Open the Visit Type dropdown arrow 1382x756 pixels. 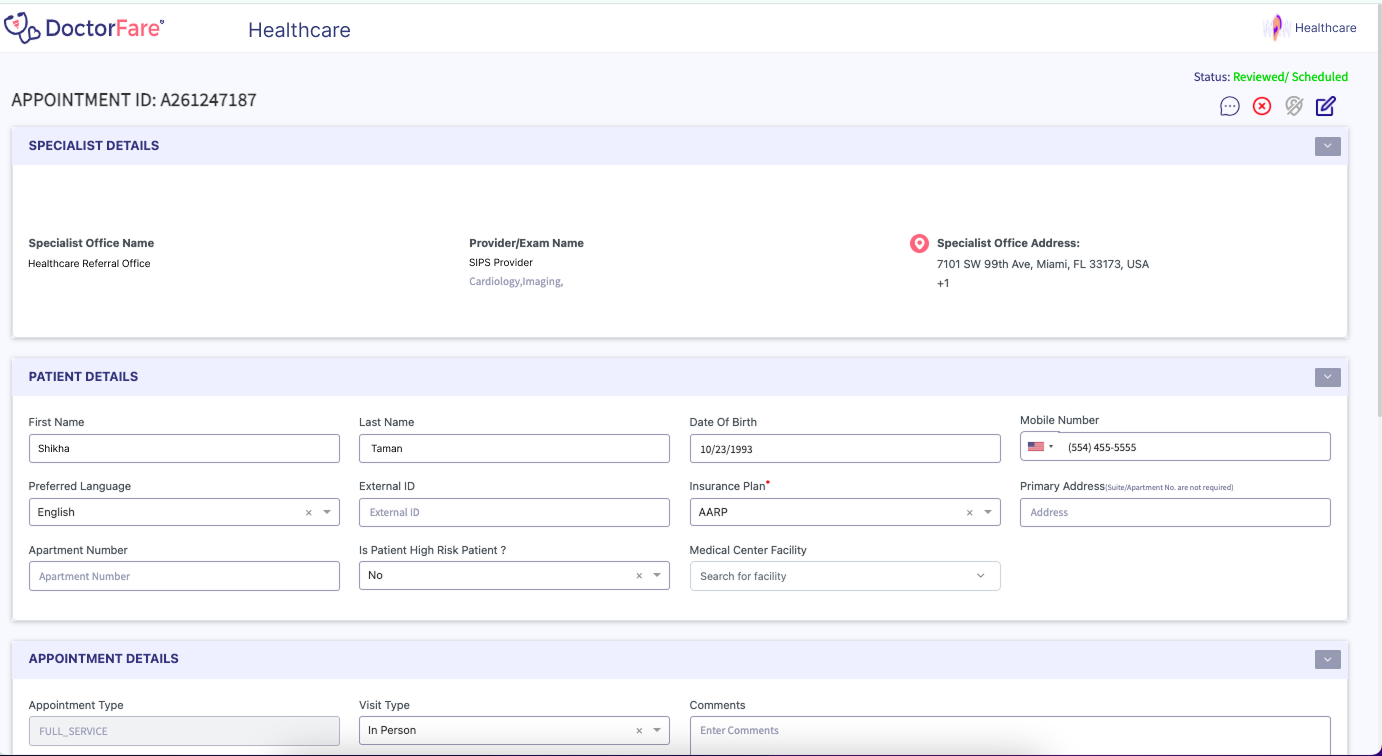[657, 730]
